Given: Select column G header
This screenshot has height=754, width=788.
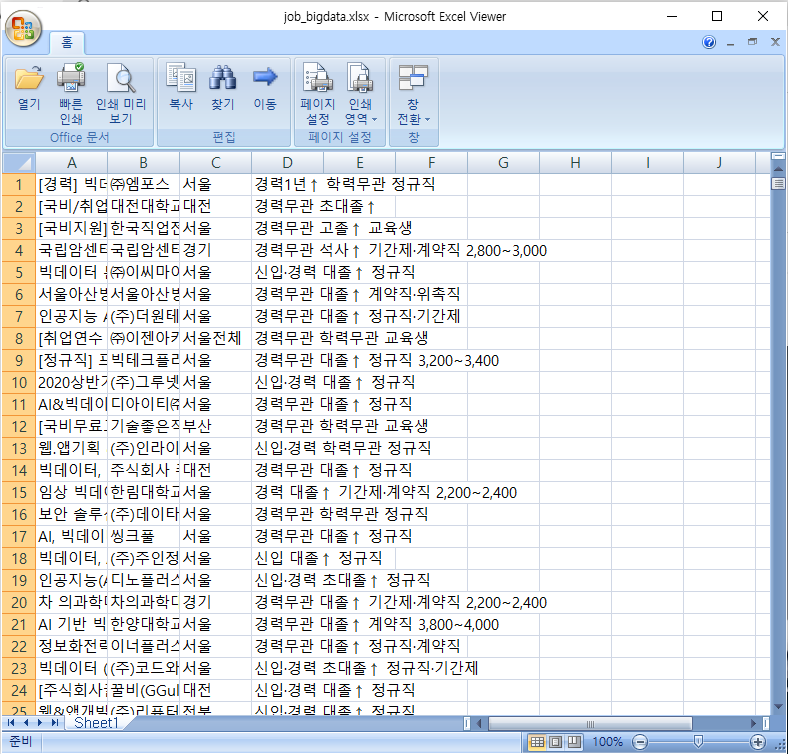Looking at the screenshot, I should coord(503,163).
